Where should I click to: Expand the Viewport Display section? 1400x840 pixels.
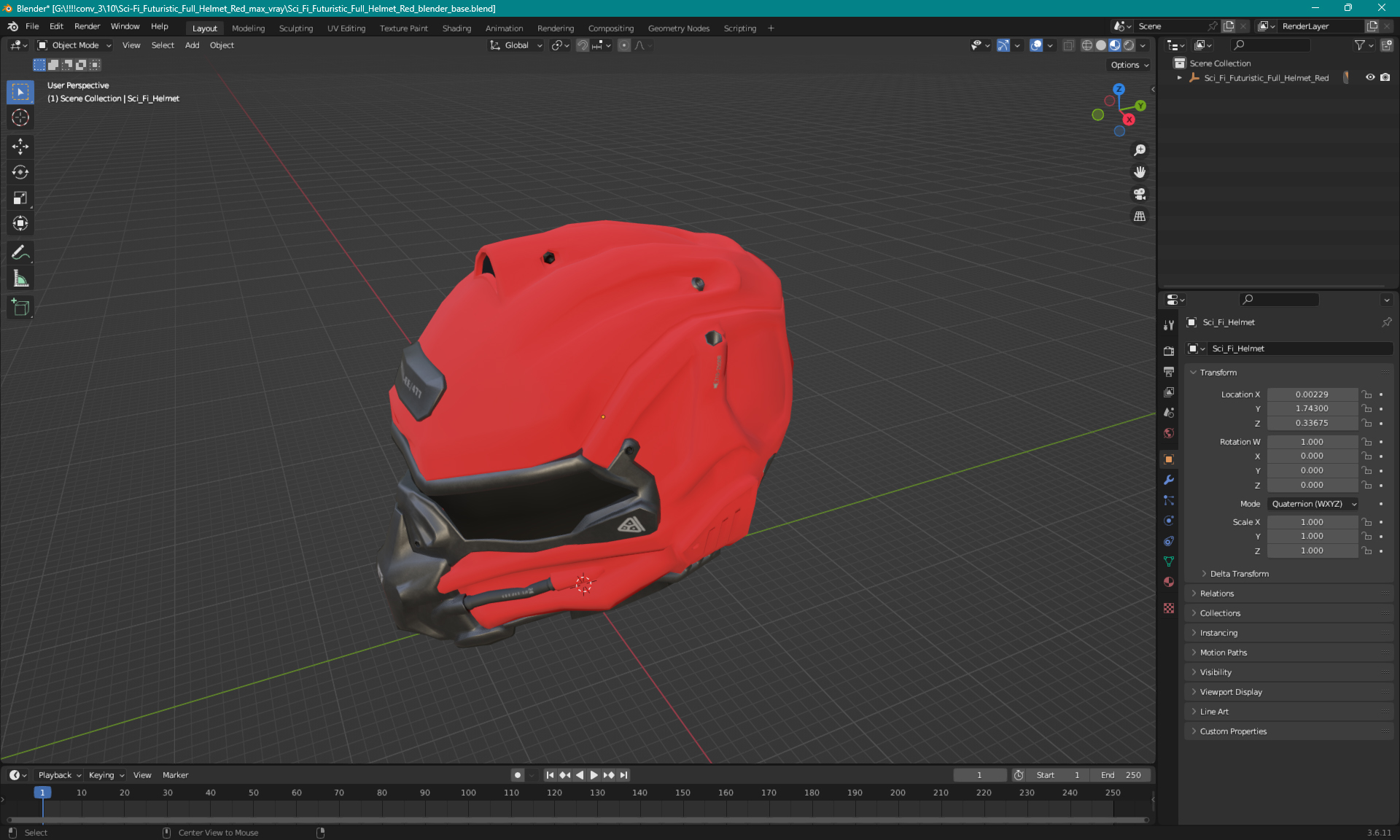[x=1231, y=691]
